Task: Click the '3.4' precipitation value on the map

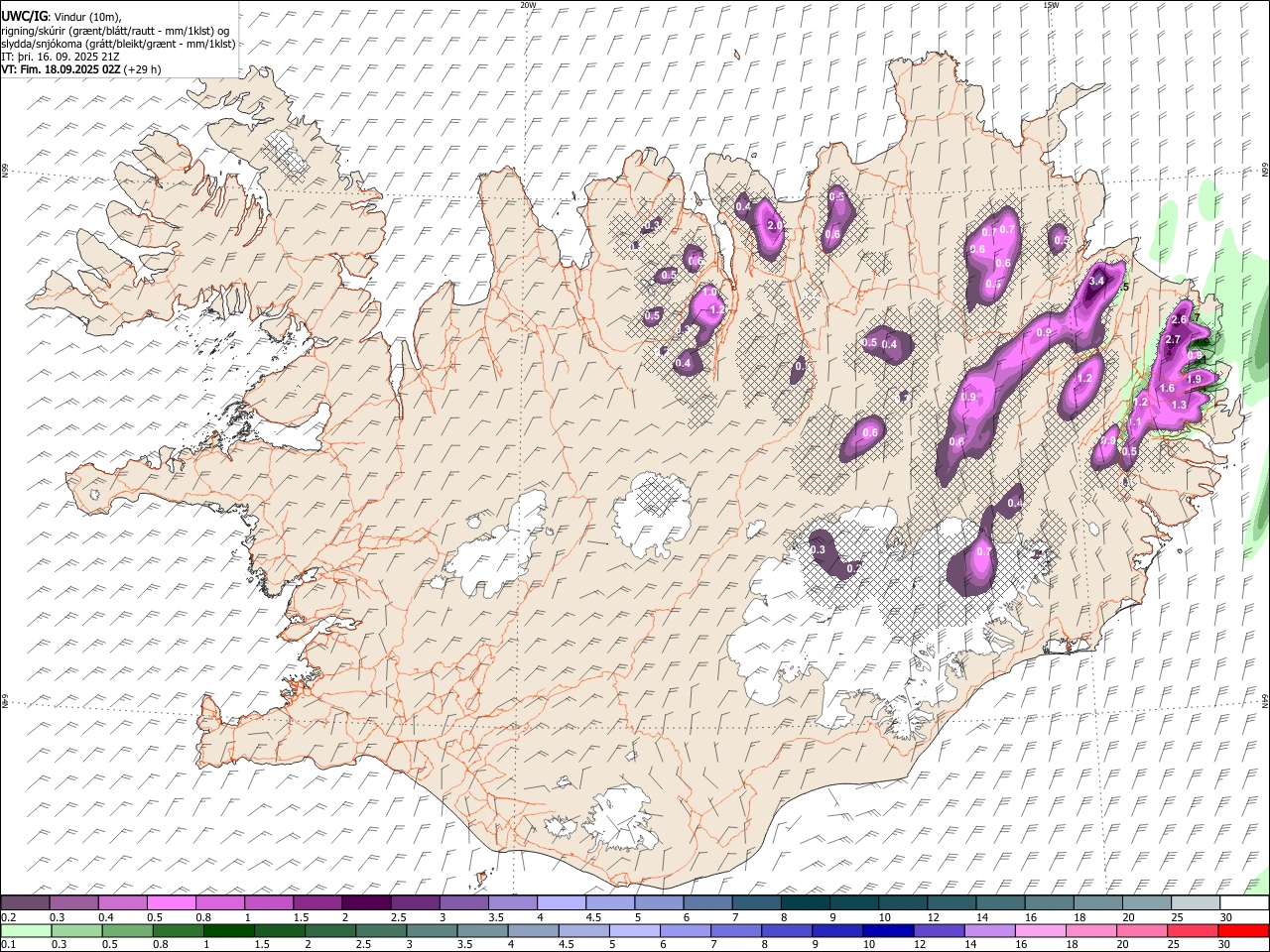Action: click(1096, 282)
